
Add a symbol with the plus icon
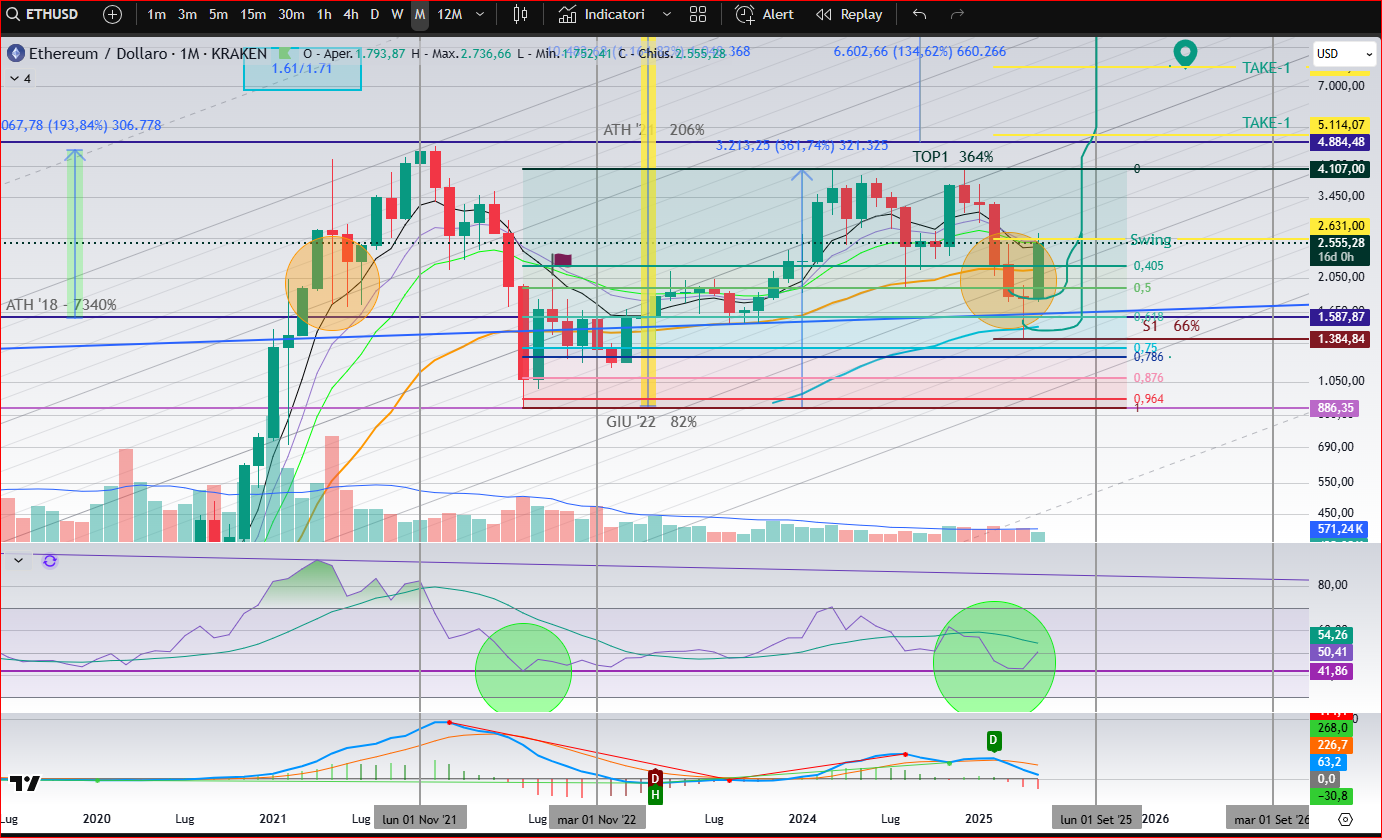(x=113, y=15)
